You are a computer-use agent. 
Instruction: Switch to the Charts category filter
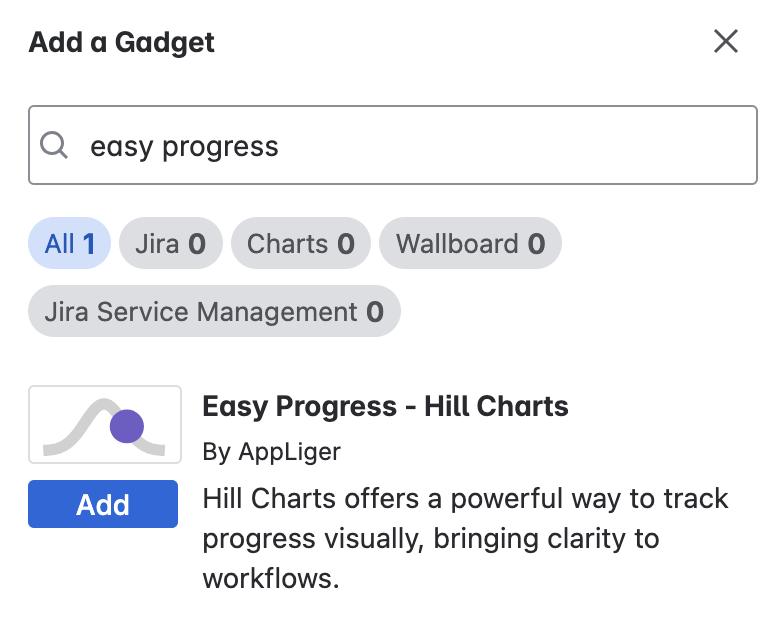coord(300,244)
